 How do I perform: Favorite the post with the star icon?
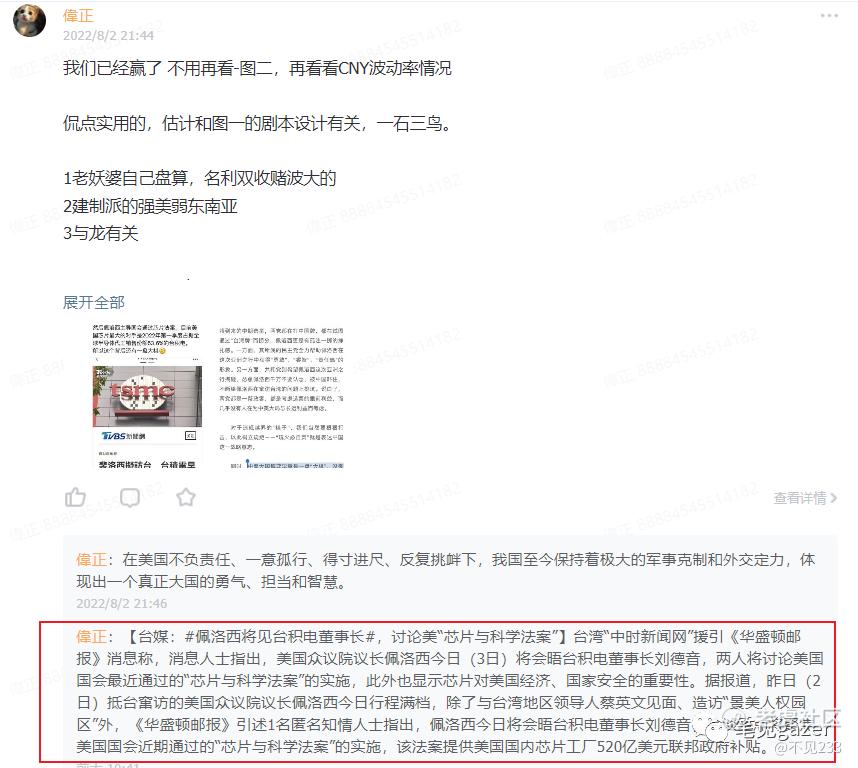coord(186,497)
